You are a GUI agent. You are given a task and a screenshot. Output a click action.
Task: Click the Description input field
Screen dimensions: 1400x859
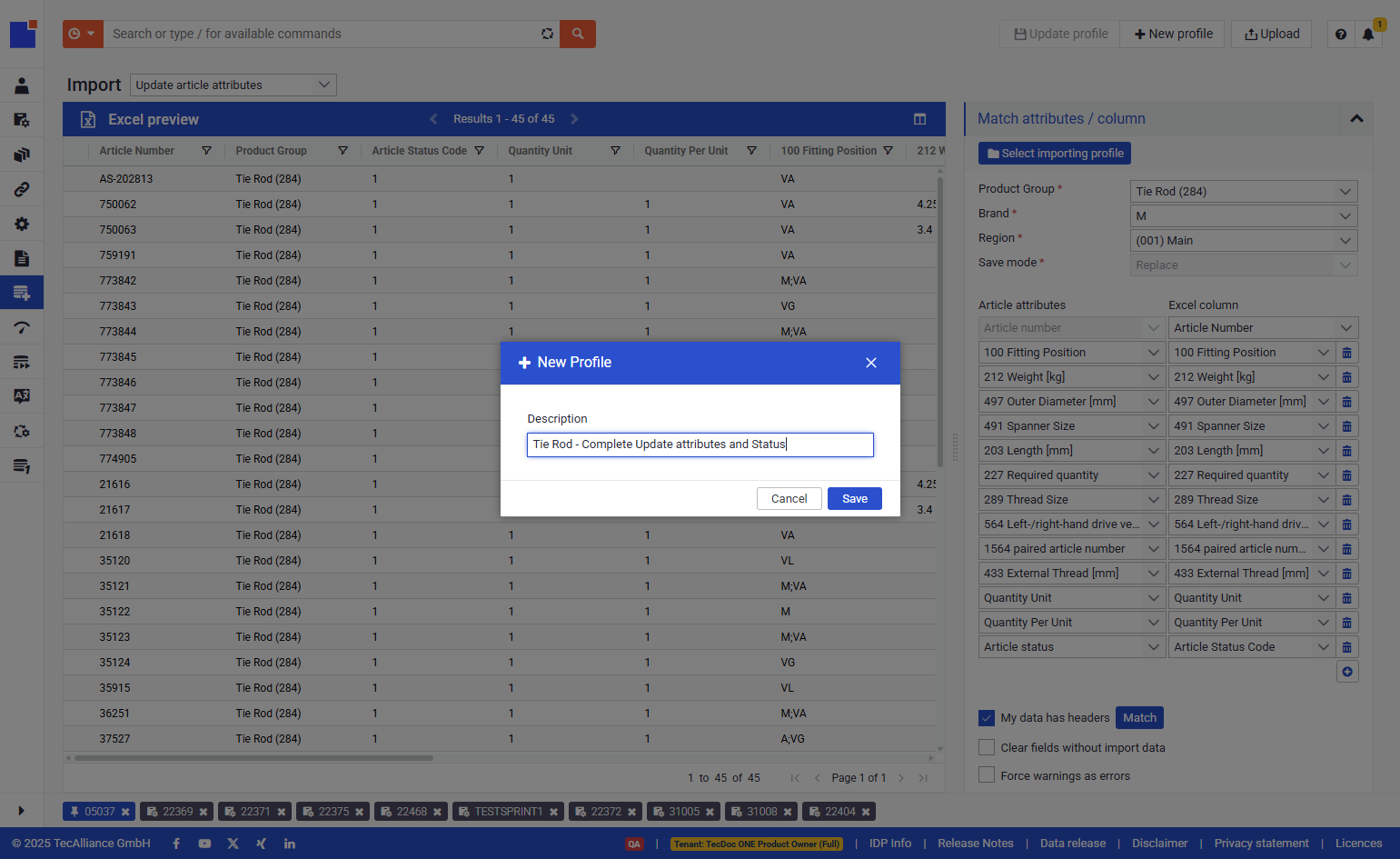700,444
